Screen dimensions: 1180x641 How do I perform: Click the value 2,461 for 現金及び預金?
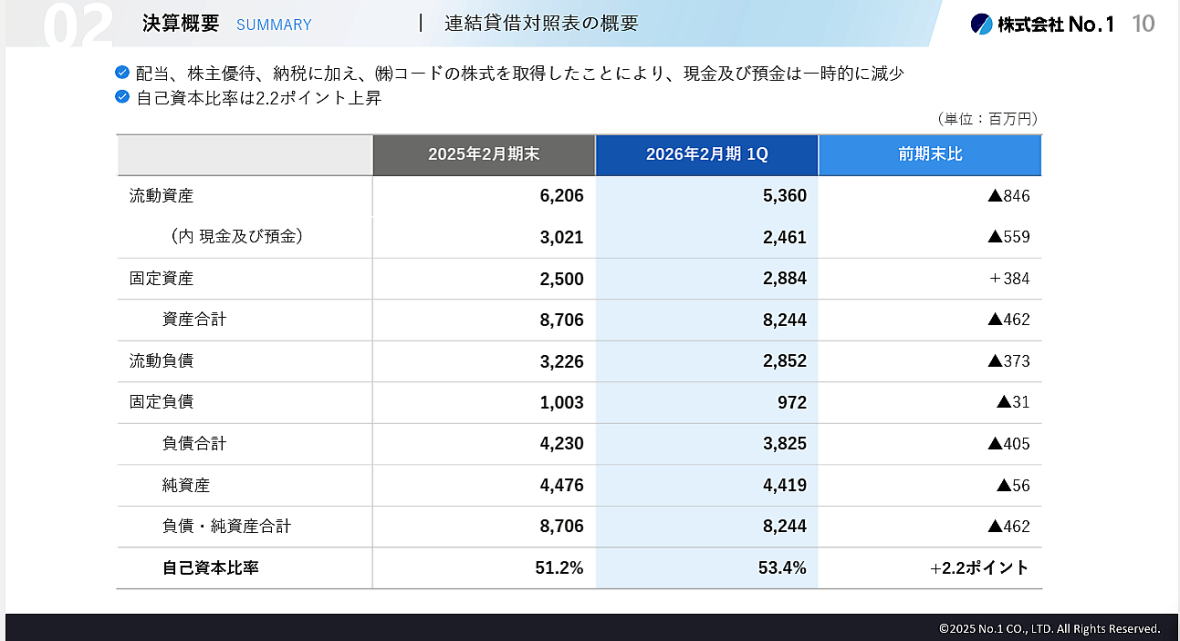784,237
